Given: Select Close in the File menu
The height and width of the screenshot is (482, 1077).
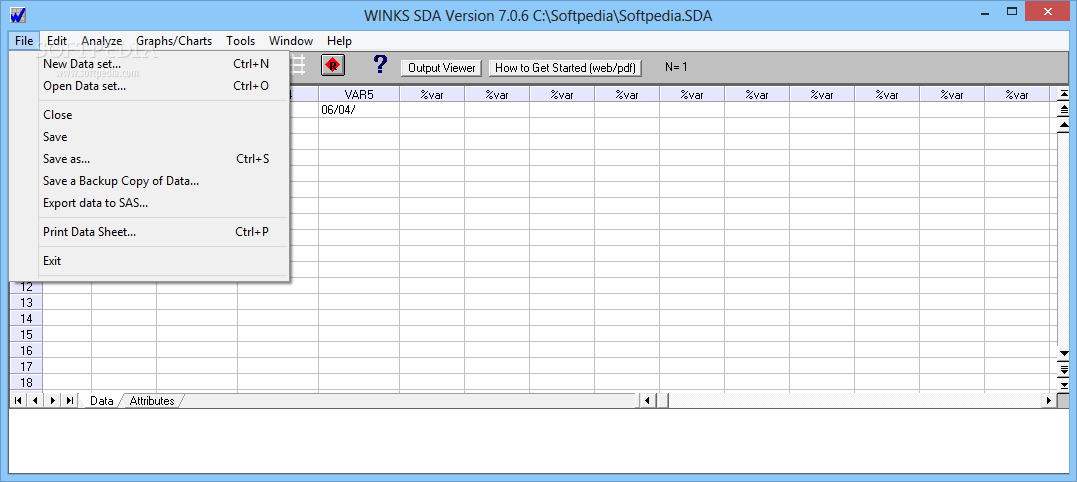Looking at the screenshot, I should tap(155, 115).
